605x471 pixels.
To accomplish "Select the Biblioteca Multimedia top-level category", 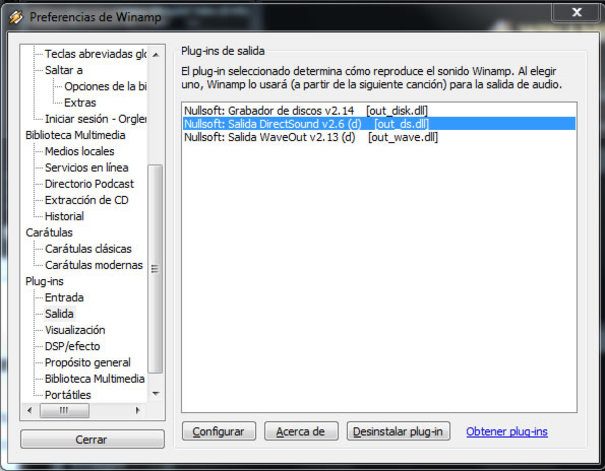I will coord(75,135).
